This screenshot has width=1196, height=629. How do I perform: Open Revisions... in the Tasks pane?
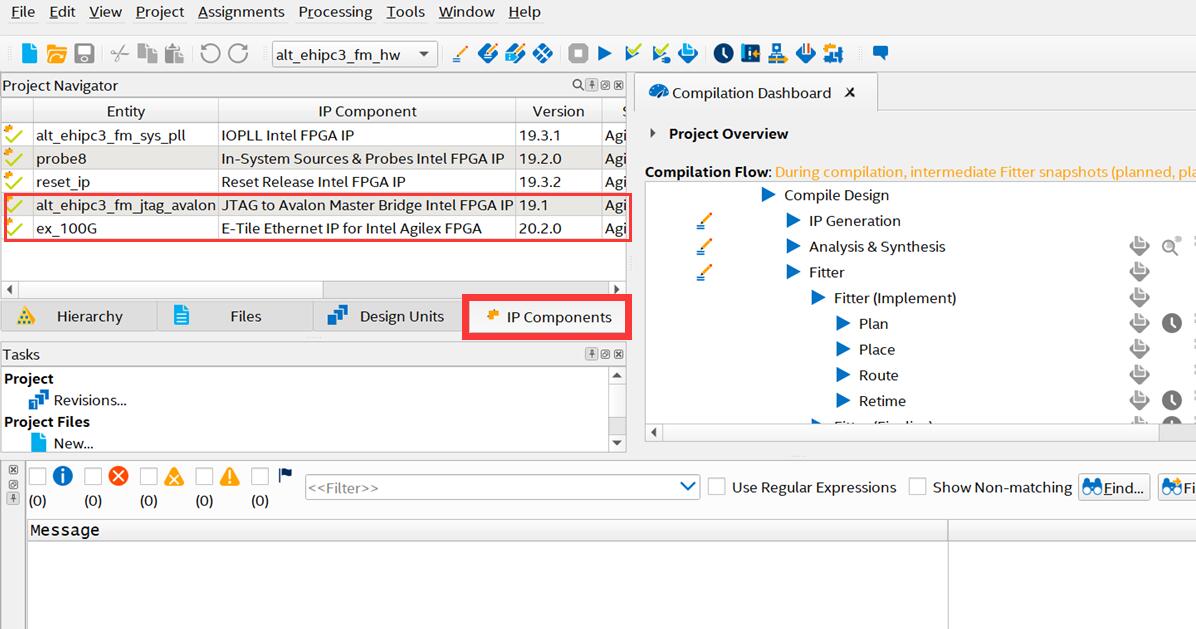click(90, 400)
